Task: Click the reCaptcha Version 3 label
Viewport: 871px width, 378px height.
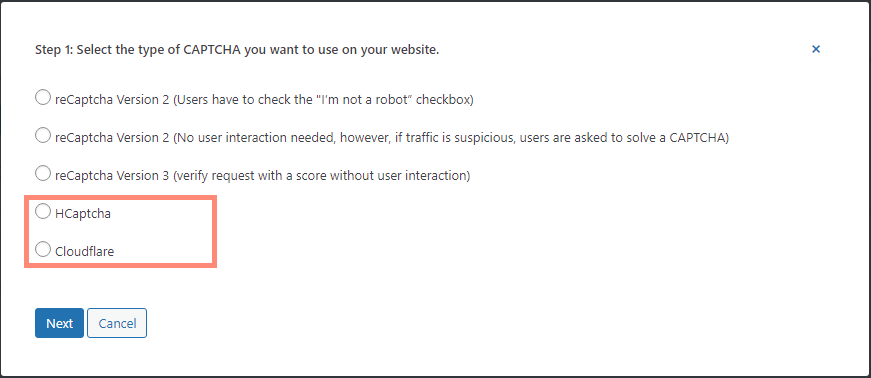Action: pos(112,176)
